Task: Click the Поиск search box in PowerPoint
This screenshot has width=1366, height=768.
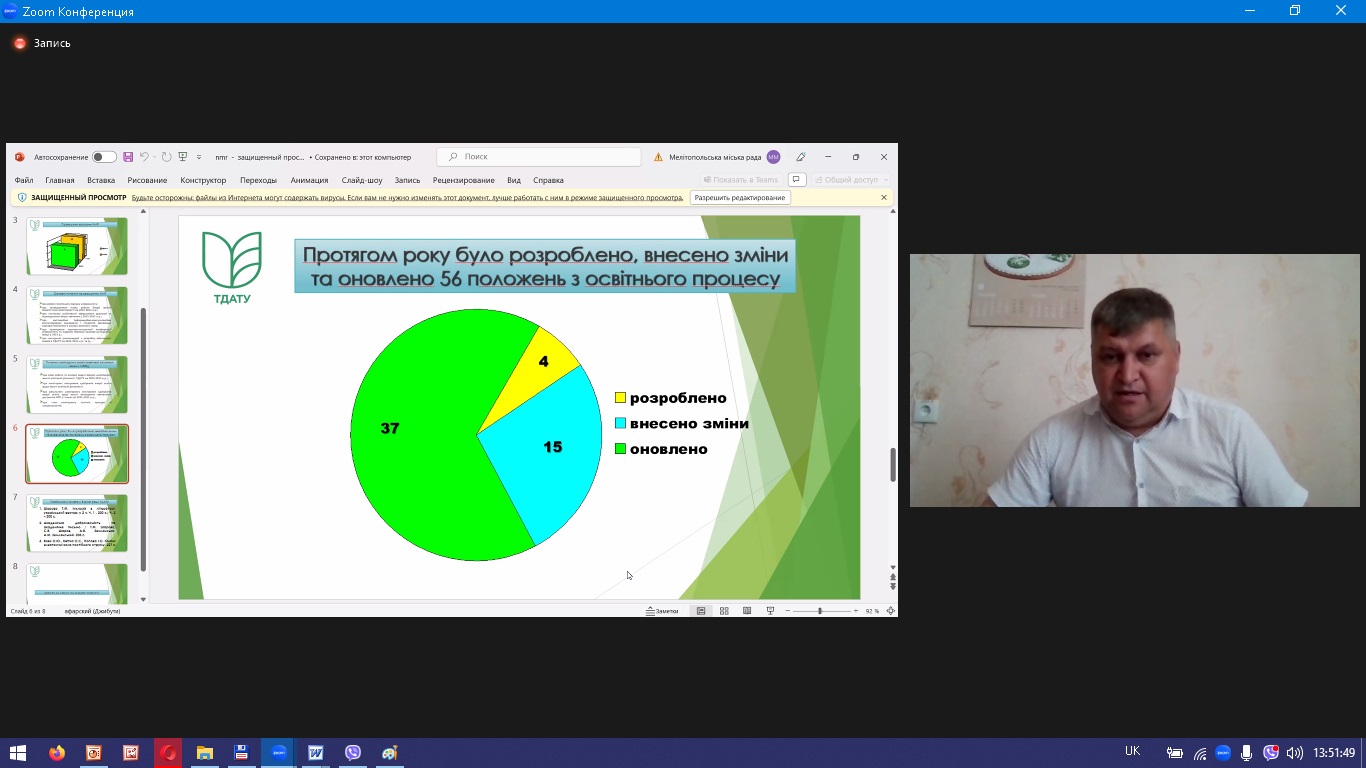Action: point(539,157)
